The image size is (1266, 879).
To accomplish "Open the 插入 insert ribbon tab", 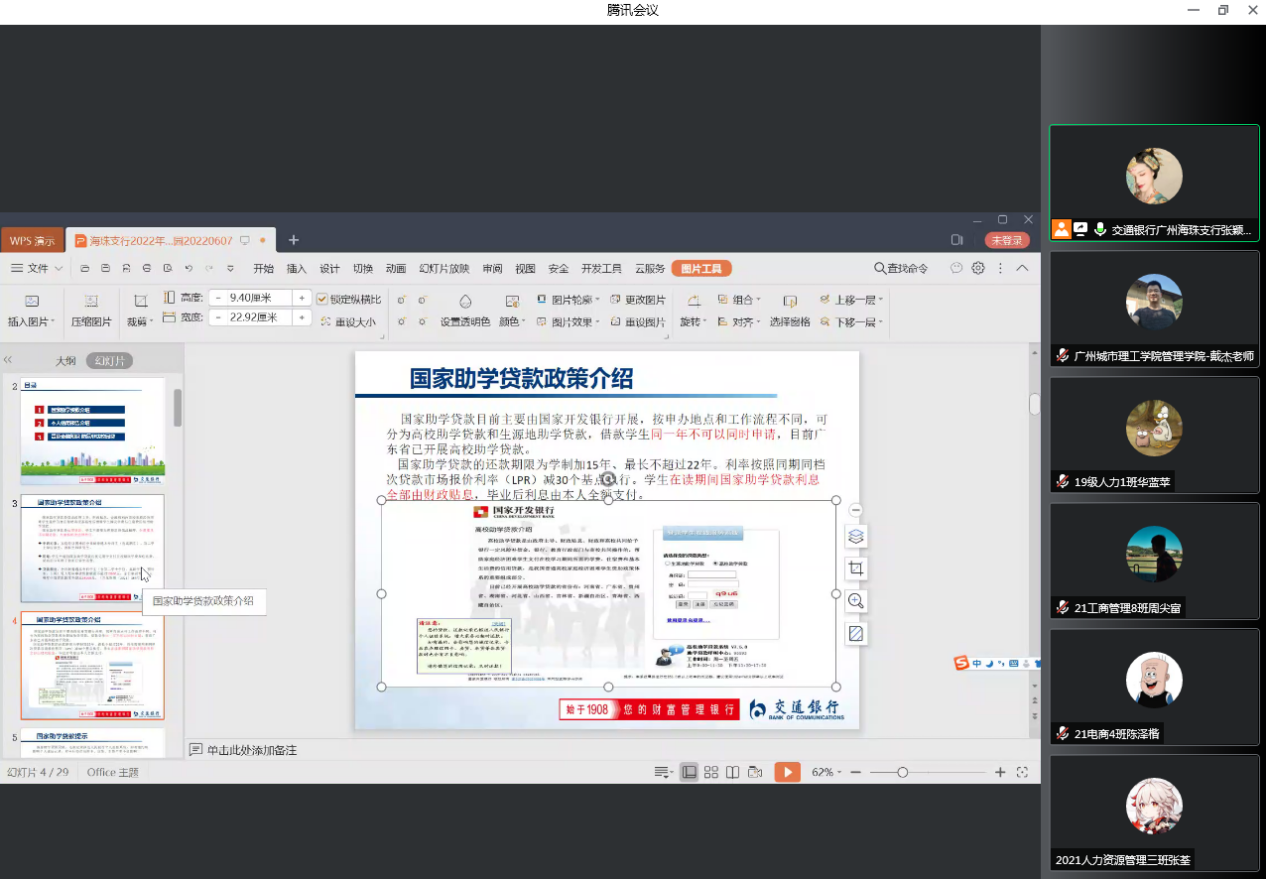I will pyautogui.click(x=296, y=268).
